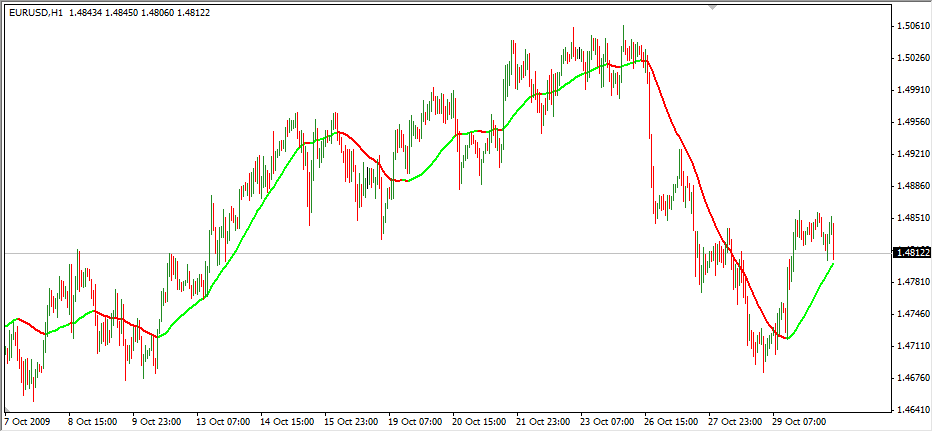Select the 13 Oct 07:00 time label

(222, 422)
